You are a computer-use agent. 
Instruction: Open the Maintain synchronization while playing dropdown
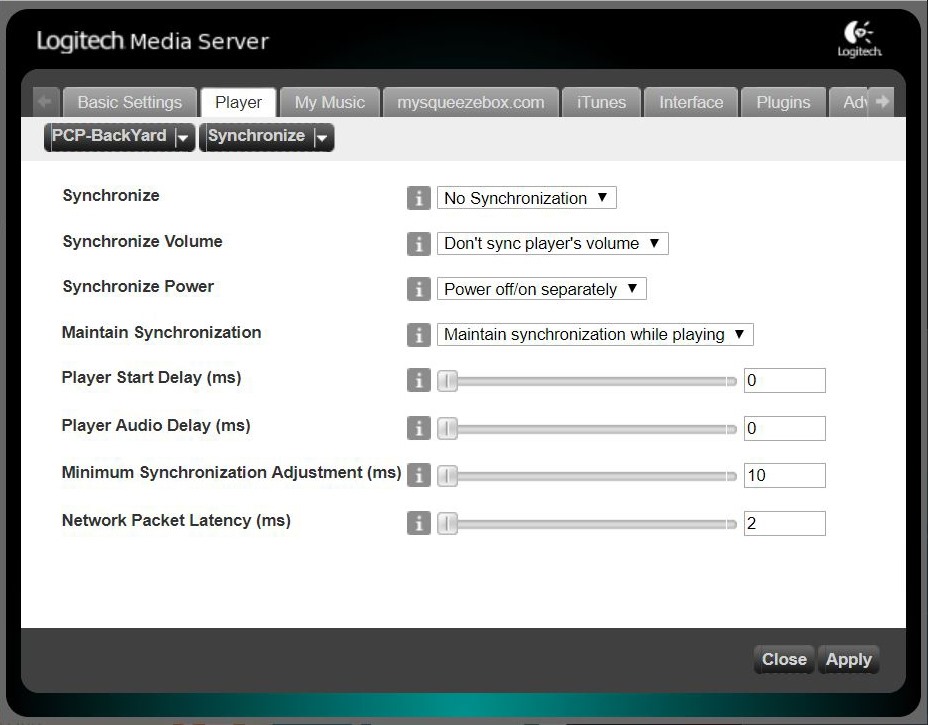click(x=595, y=334)
